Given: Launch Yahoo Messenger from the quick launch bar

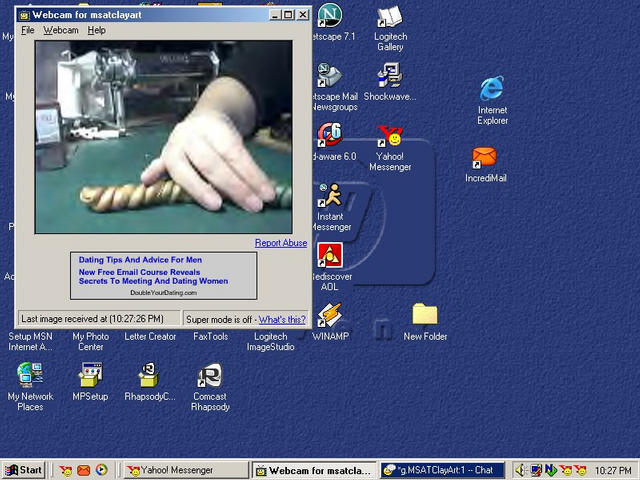Looking at the screenshot, I should click(x=65, y=471).
